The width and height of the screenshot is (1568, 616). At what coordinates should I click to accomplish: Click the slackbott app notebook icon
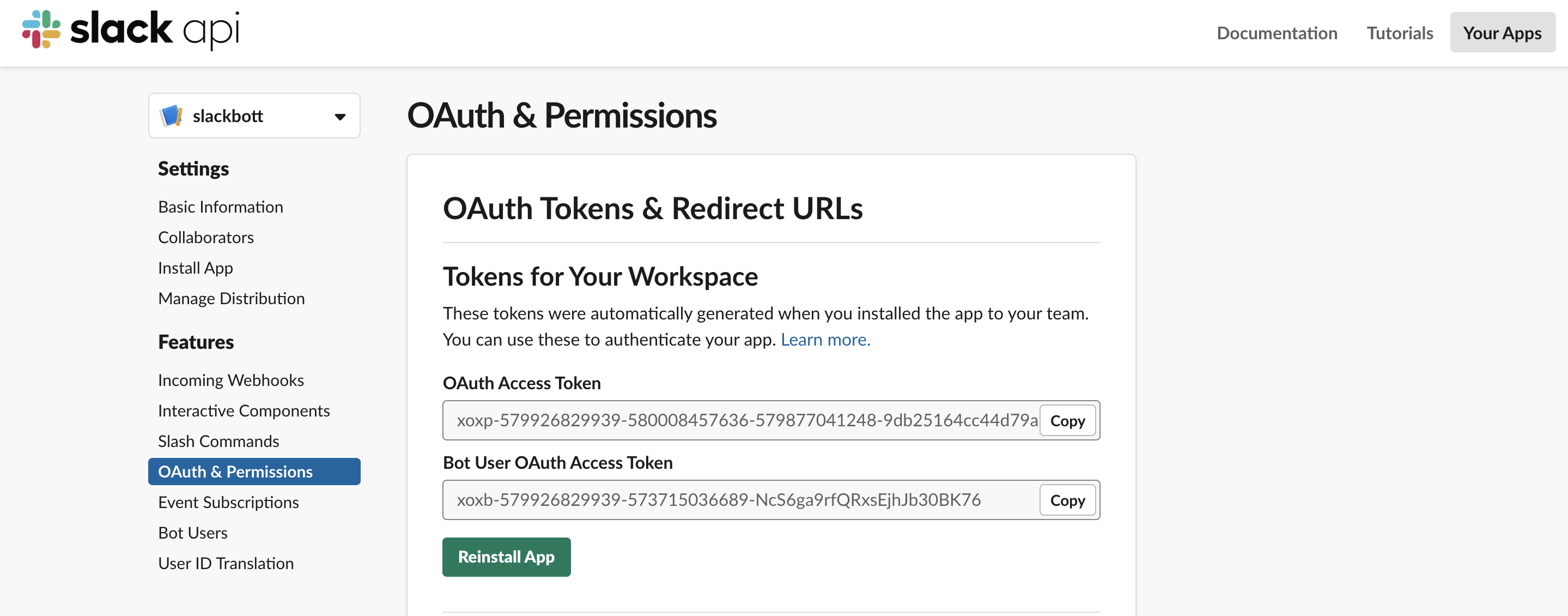point(171,116)
